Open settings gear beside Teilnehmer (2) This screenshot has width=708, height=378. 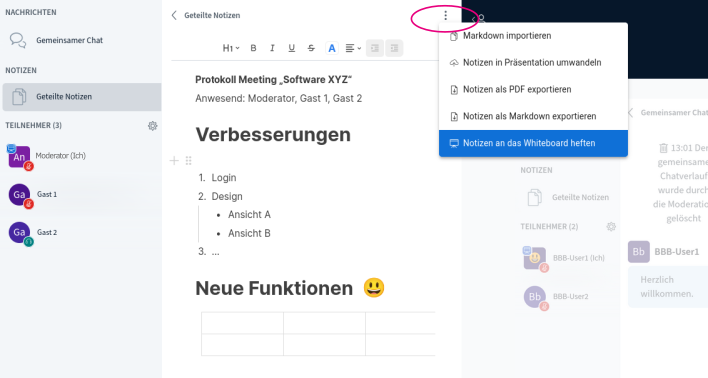coord(611,227)
